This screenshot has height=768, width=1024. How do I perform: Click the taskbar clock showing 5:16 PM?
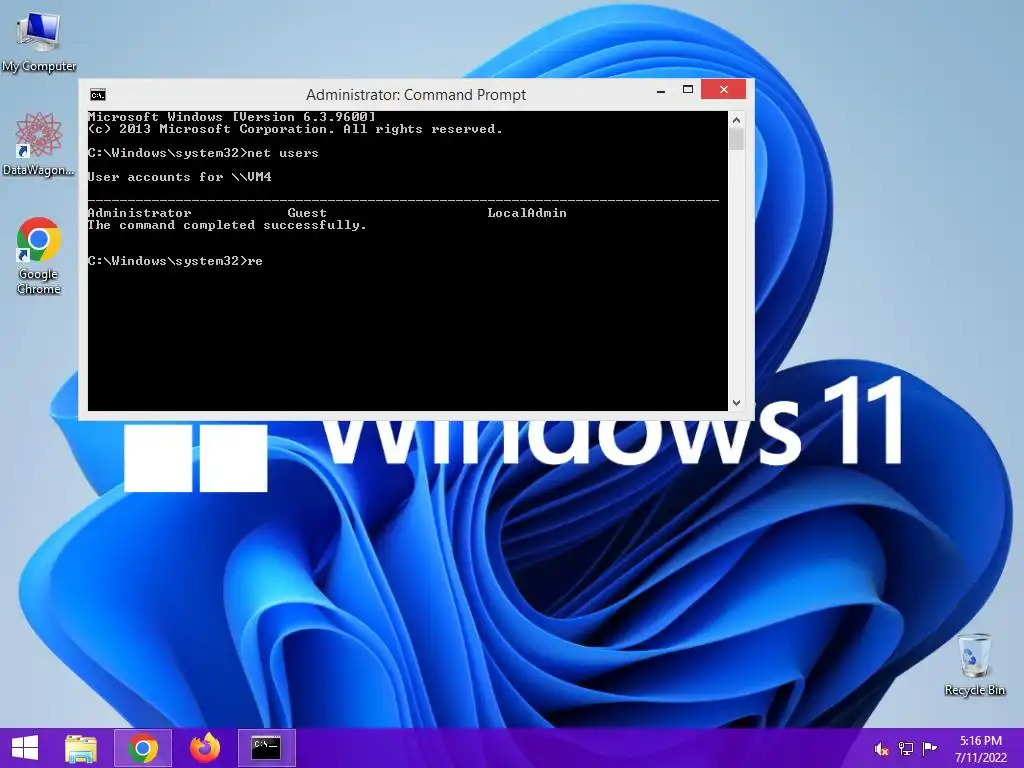point(981,749)
